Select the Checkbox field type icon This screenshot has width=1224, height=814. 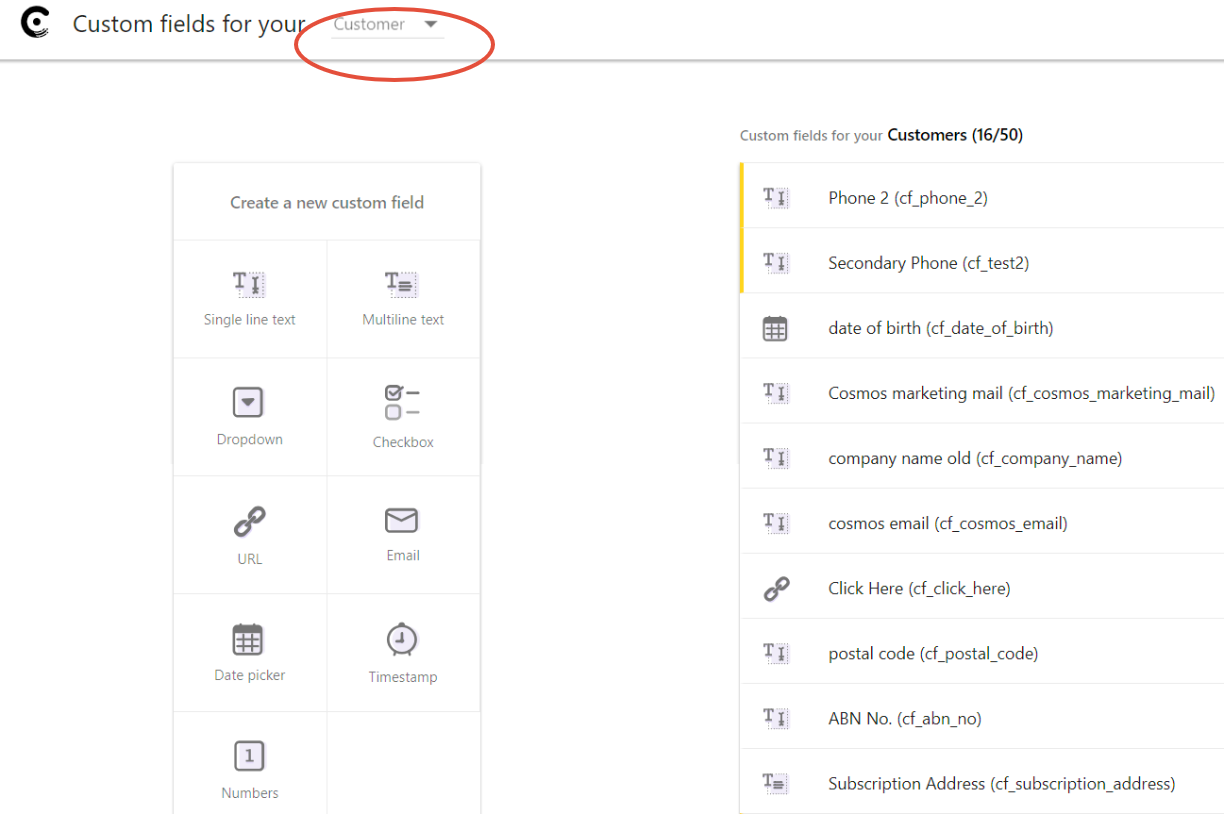(x=402, y=402)
